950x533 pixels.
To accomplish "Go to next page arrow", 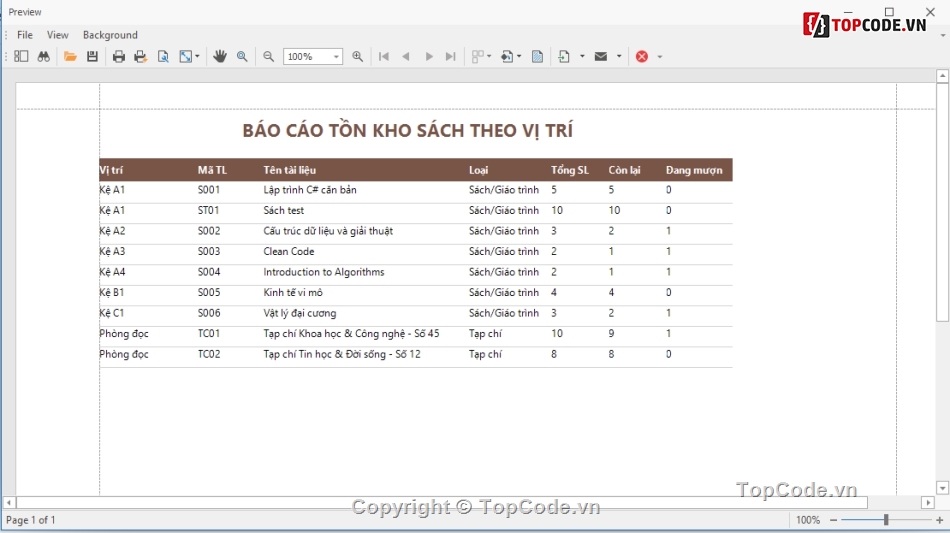I will click(429, 56).
